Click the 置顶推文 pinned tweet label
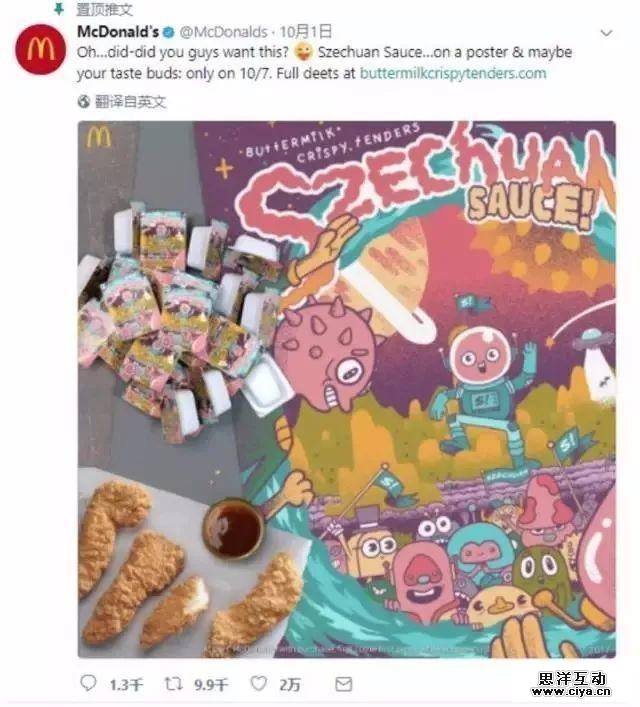 pyautogui.click(x=105, y=9)
